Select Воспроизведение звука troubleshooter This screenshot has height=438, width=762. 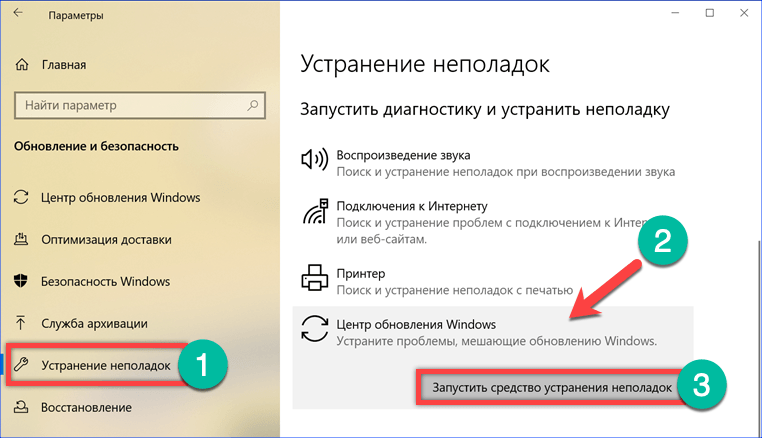tap(492, 163)
